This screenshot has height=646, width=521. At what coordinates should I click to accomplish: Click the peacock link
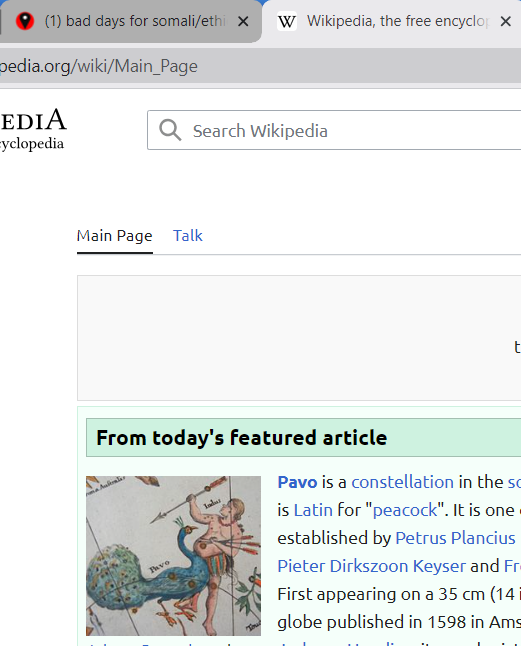[x=404, y=510]
